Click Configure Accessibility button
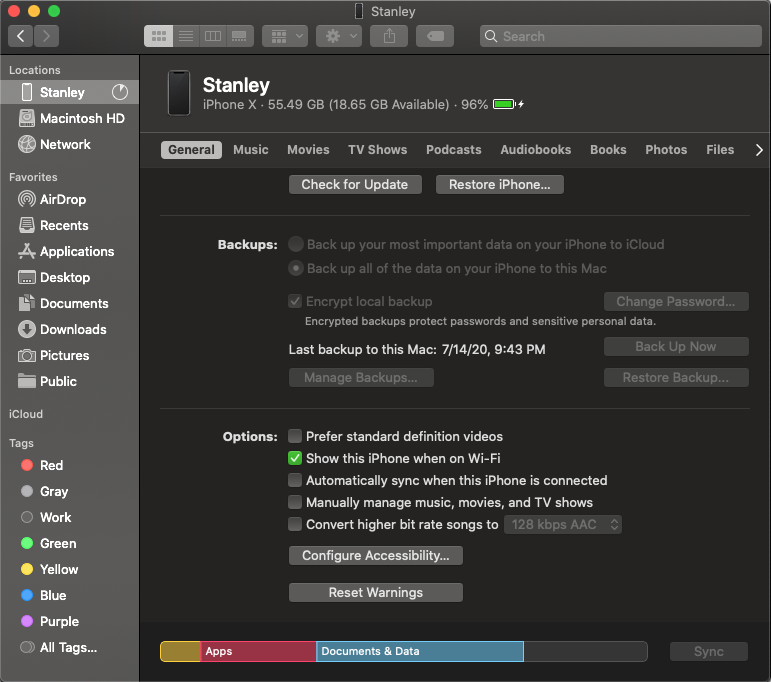This screenshot has height=682, width=771. click(376, 555)
